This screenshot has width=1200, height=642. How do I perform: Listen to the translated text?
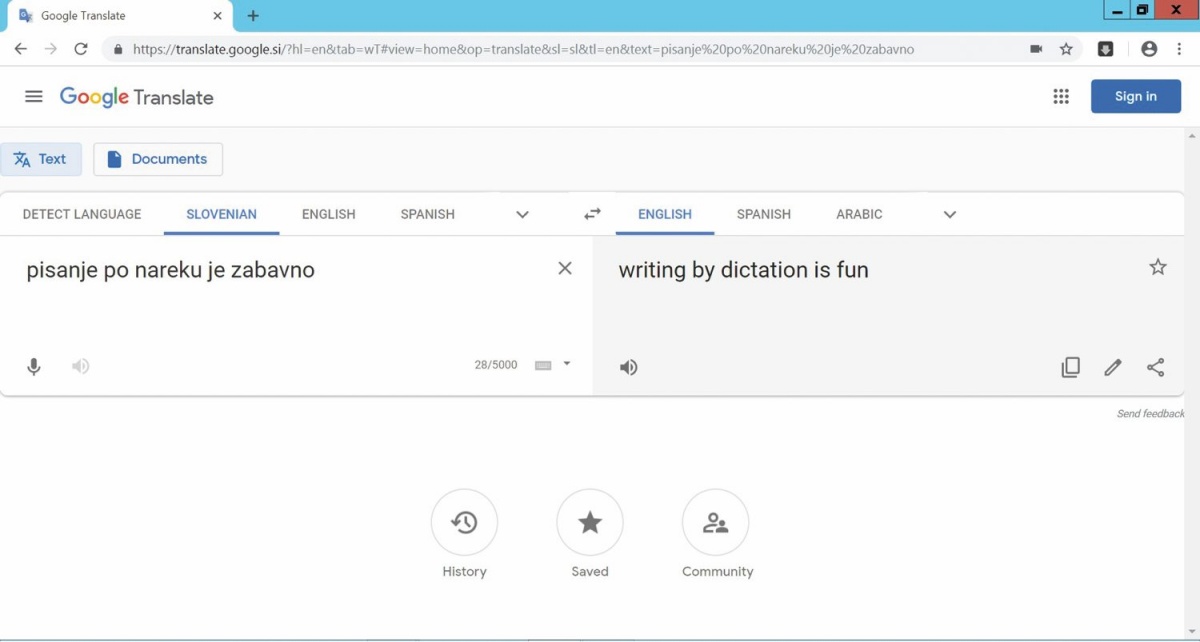(x=628, y=367)
